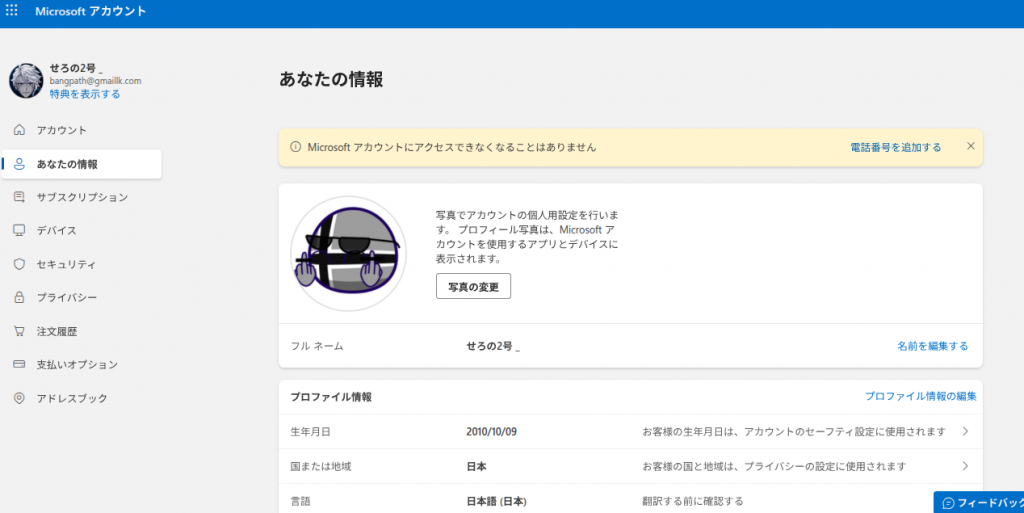Image resolution: width=1024 pixels, height=513 pixels.
Task: Click the home icon beside アカウント
Action: 19,130
